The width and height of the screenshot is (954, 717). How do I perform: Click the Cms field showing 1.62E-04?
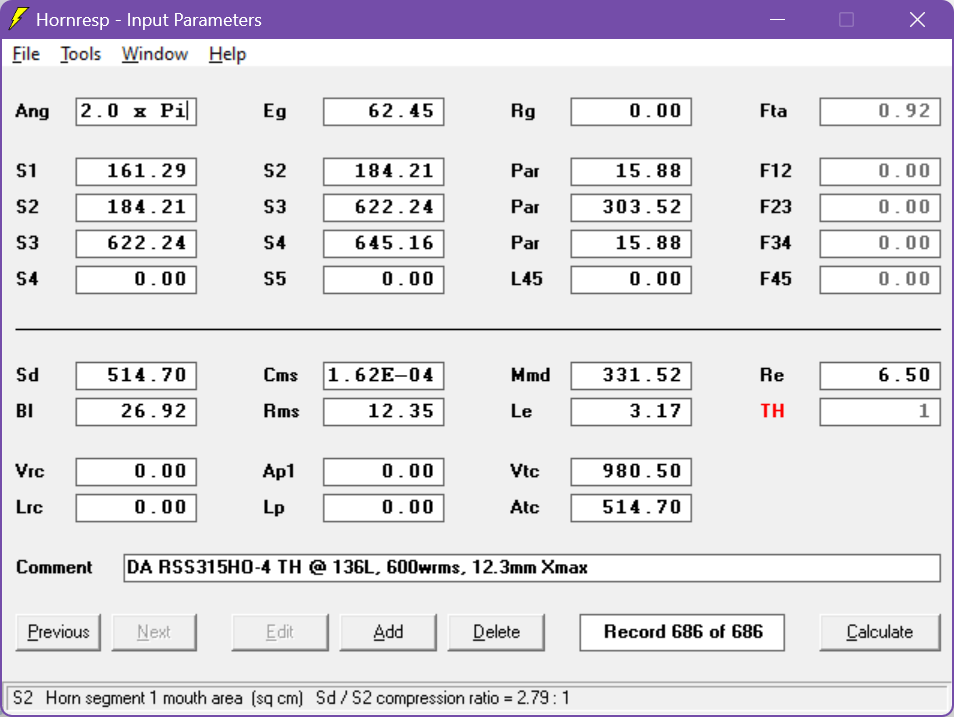pos(384,376)
